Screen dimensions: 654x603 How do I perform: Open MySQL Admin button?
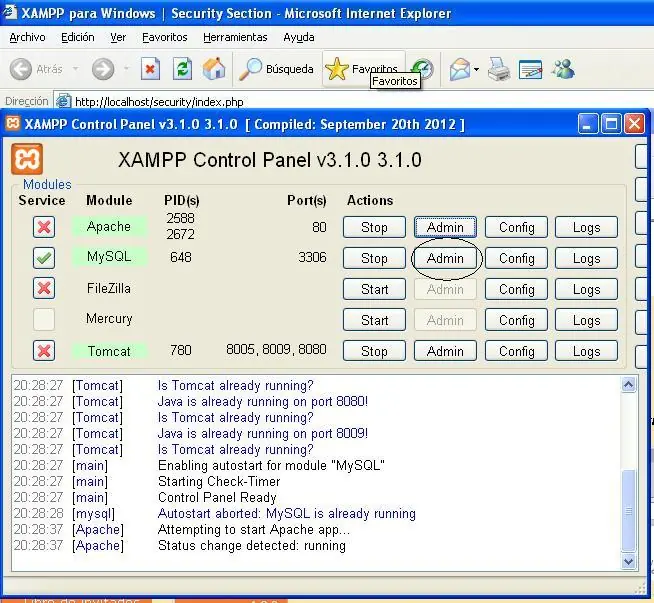coord(445,258)
